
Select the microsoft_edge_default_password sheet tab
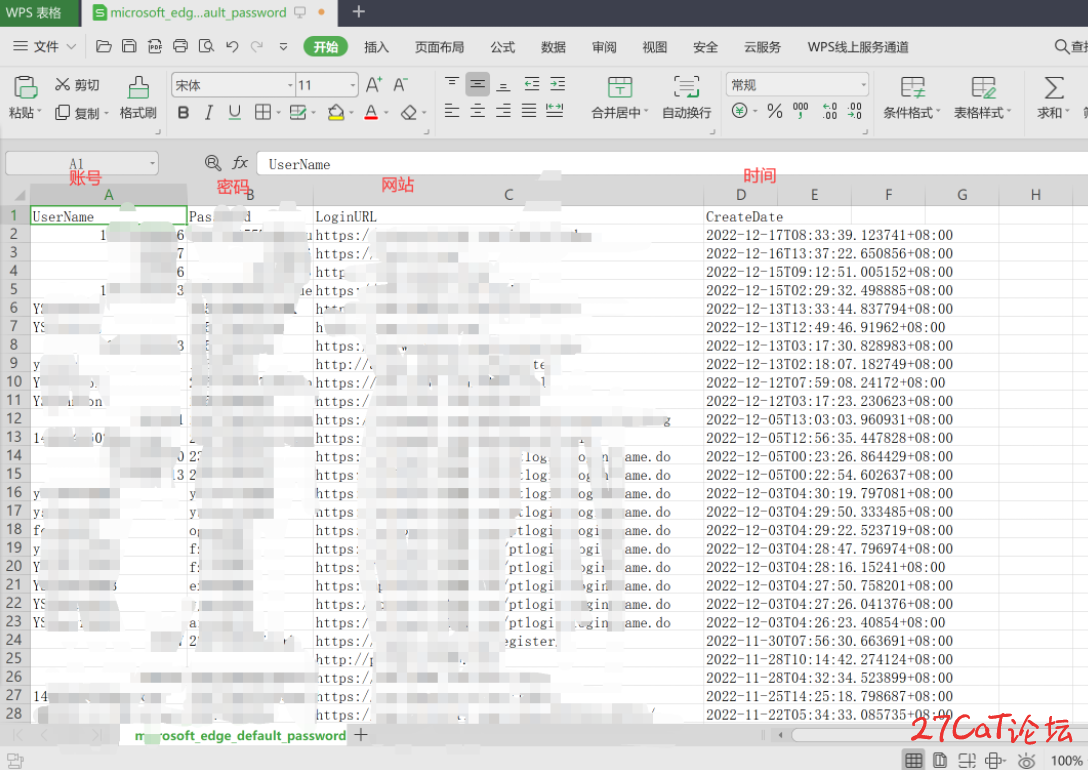tap(240, 735)
